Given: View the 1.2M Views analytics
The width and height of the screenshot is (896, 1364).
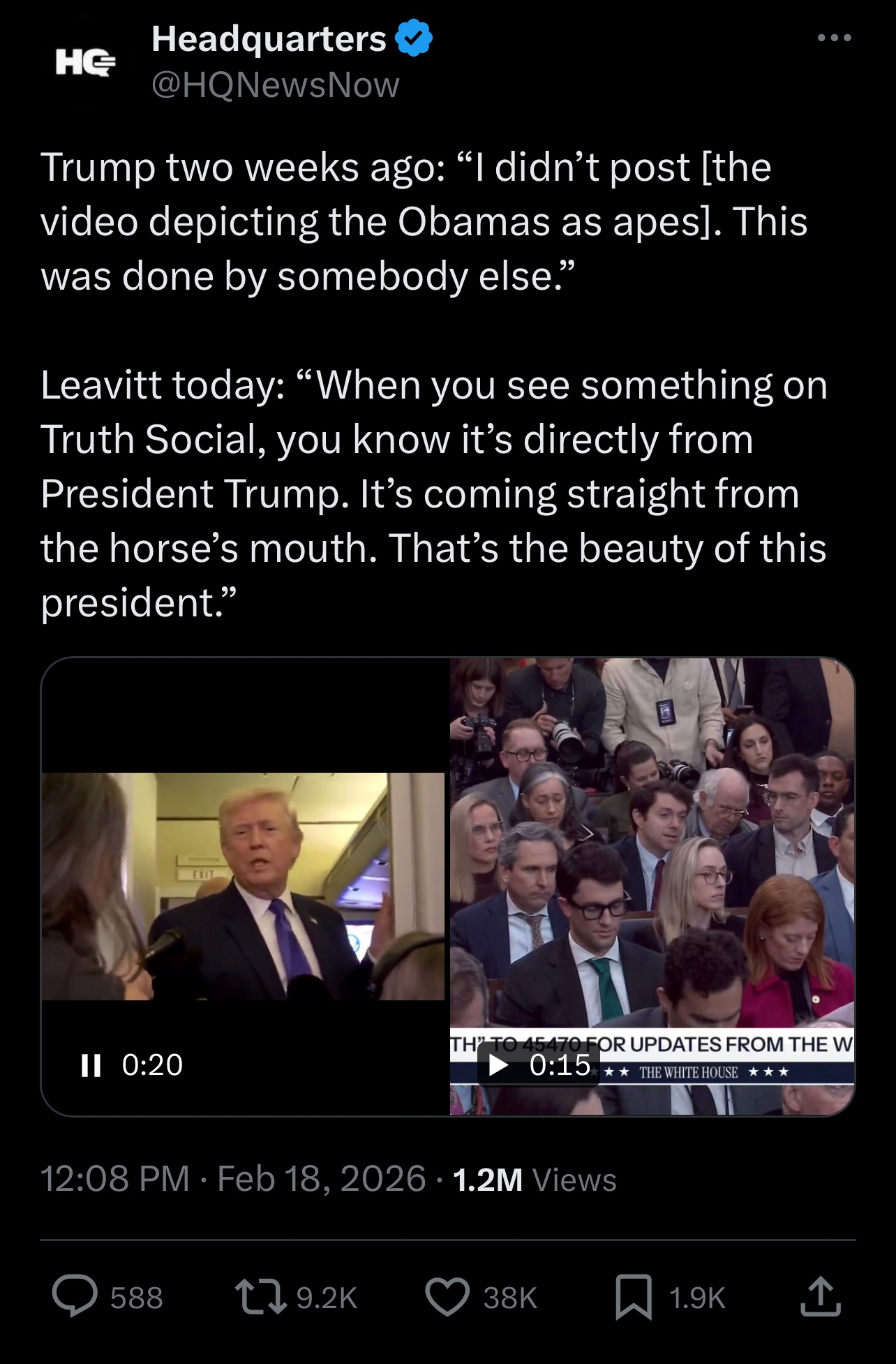Looking at the screenshot, I should click(535, 1180).
